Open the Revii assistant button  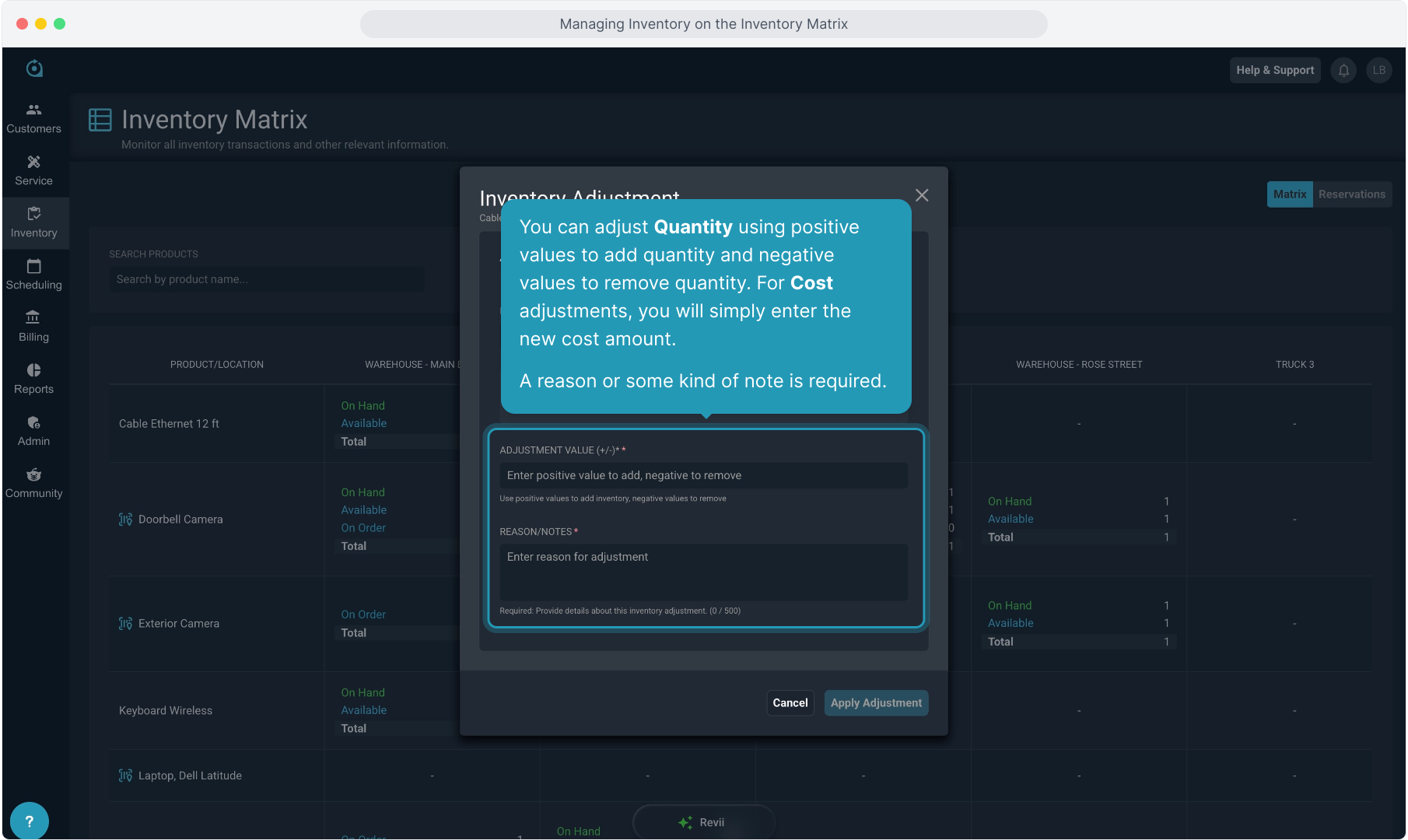[x=703, y=822]
